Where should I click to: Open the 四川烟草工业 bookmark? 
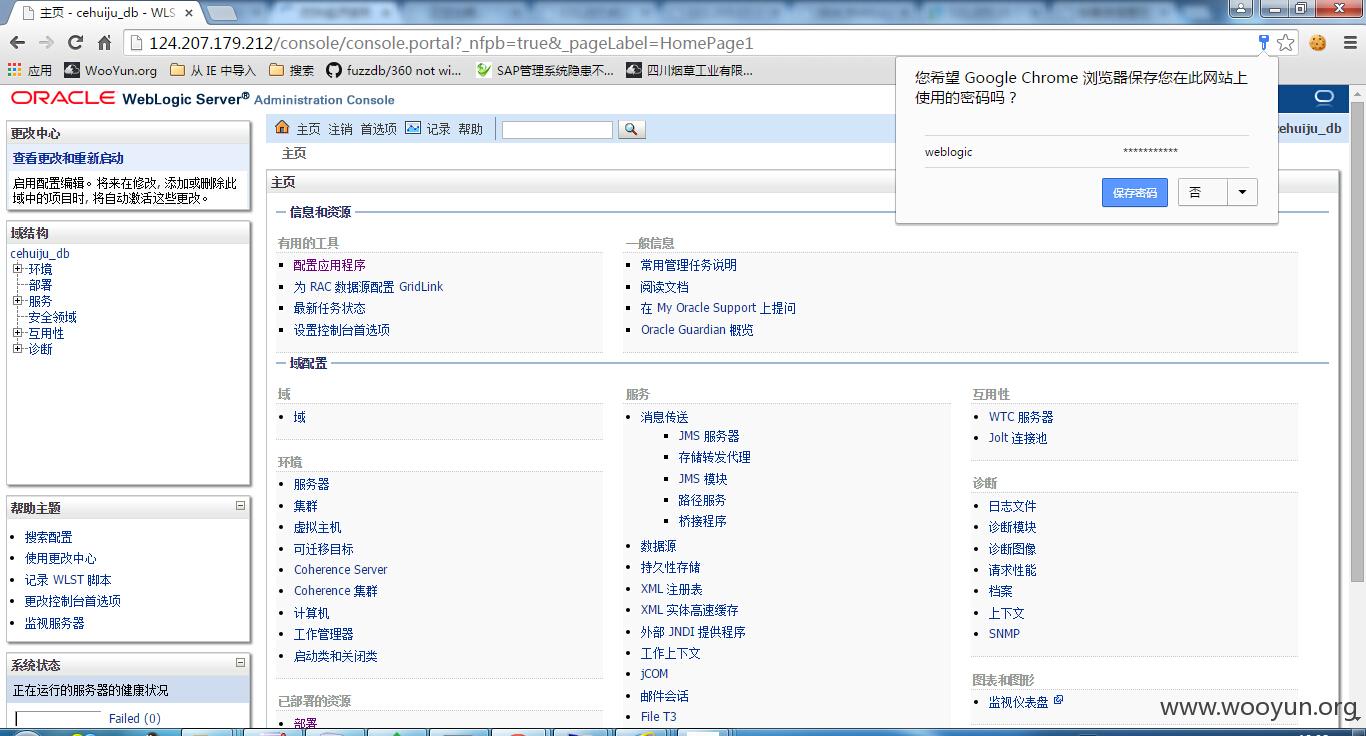pyautogui.click(x=690, y=70)
